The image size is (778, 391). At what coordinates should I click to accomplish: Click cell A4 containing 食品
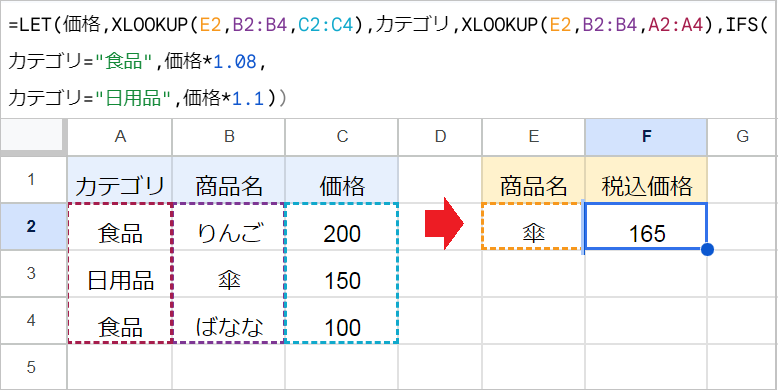tap(120, 320)
